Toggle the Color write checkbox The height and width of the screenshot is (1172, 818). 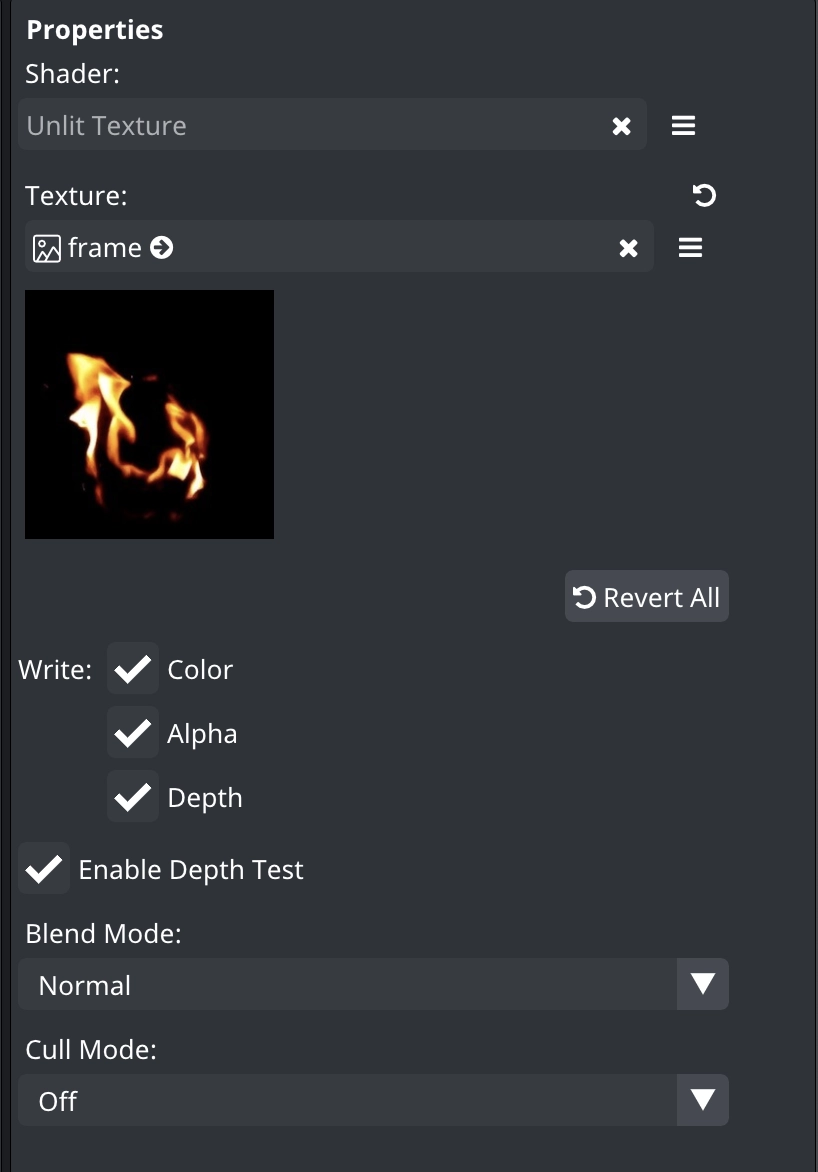[x=132, y=669]
